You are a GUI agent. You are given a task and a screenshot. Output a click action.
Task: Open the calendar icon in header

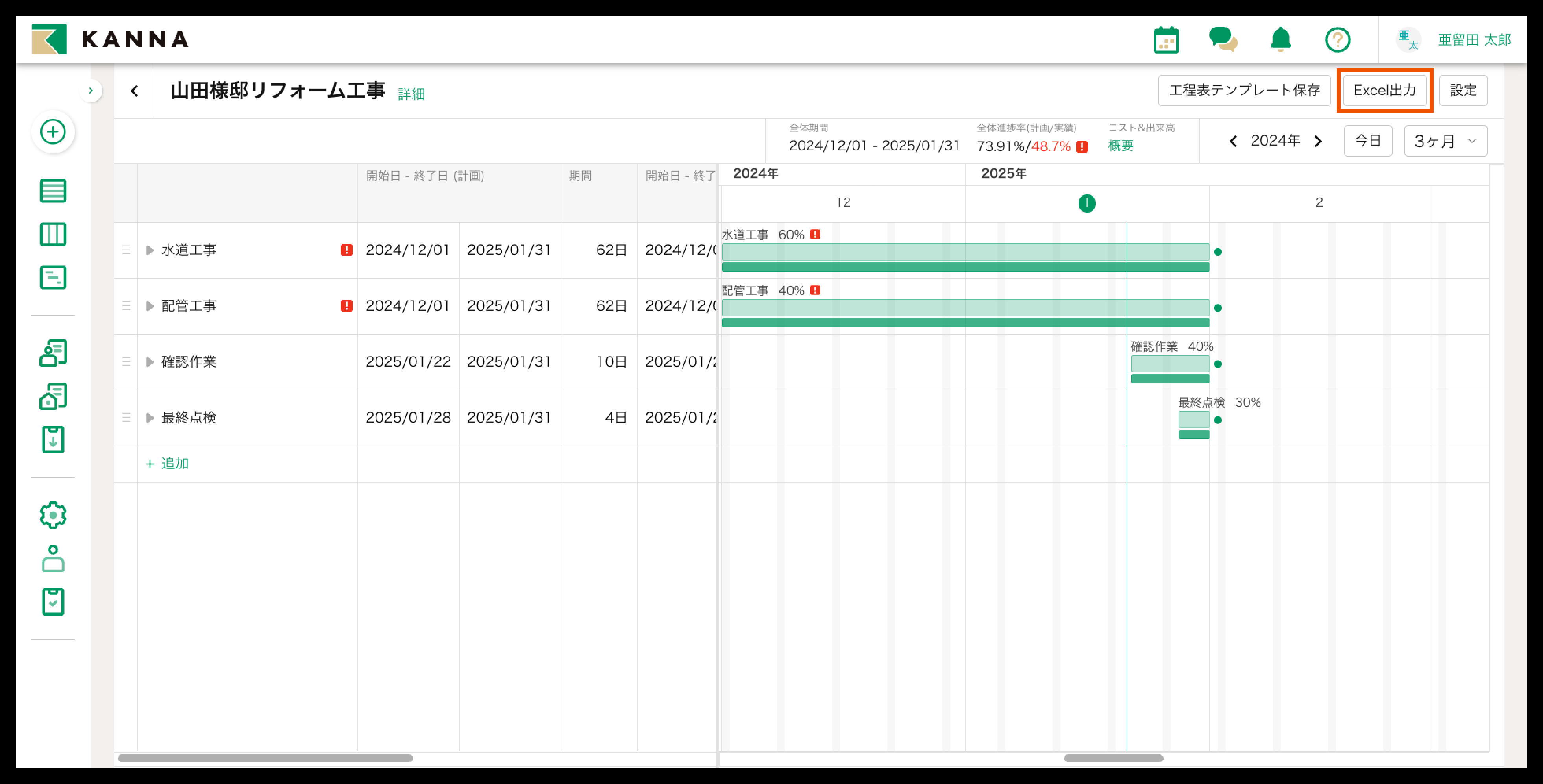tap(1166, 40)
